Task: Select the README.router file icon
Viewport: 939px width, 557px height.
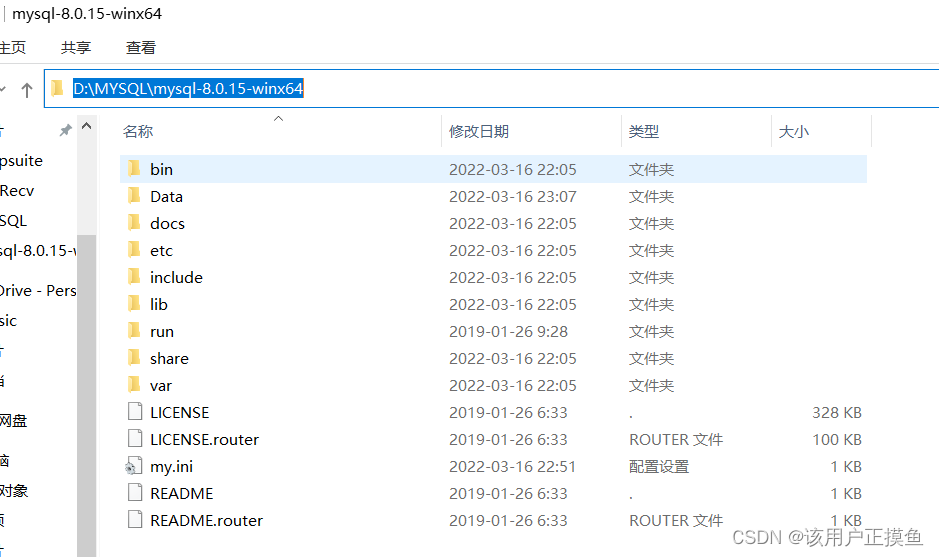Action: (x=135, y=519)
